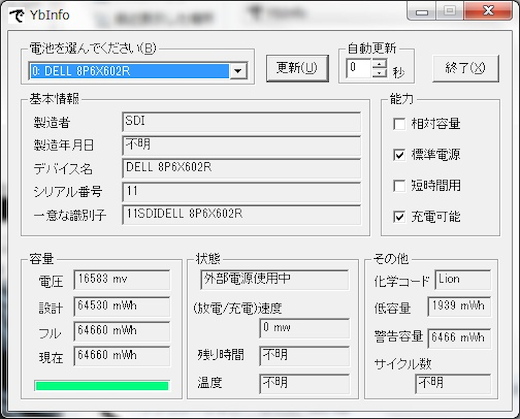Click the デバイス名 field value
The image size is (520, 419).
click(242, 168)
